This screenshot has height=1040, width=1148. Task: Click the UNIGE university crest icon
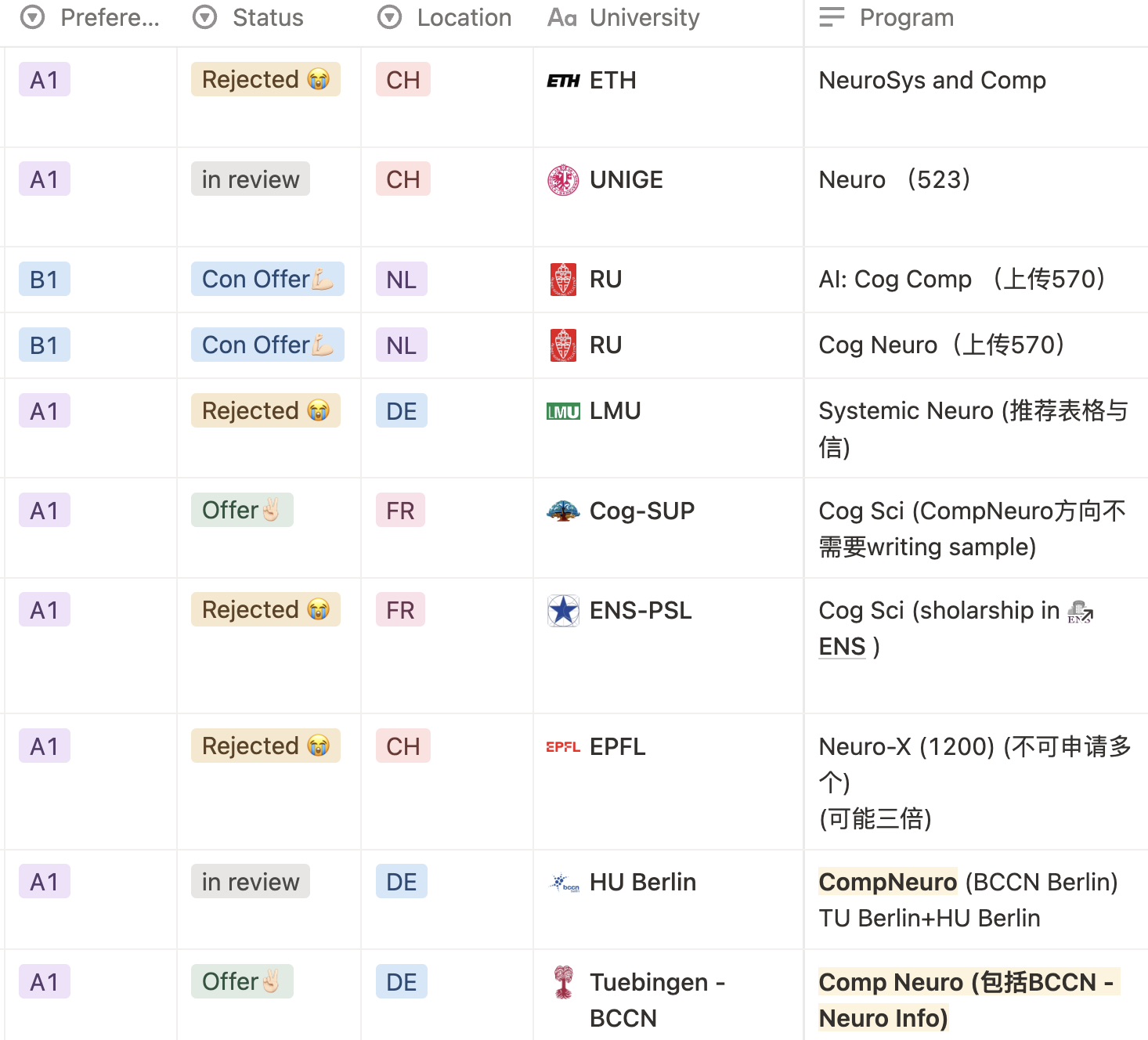[x=563, y=180]
